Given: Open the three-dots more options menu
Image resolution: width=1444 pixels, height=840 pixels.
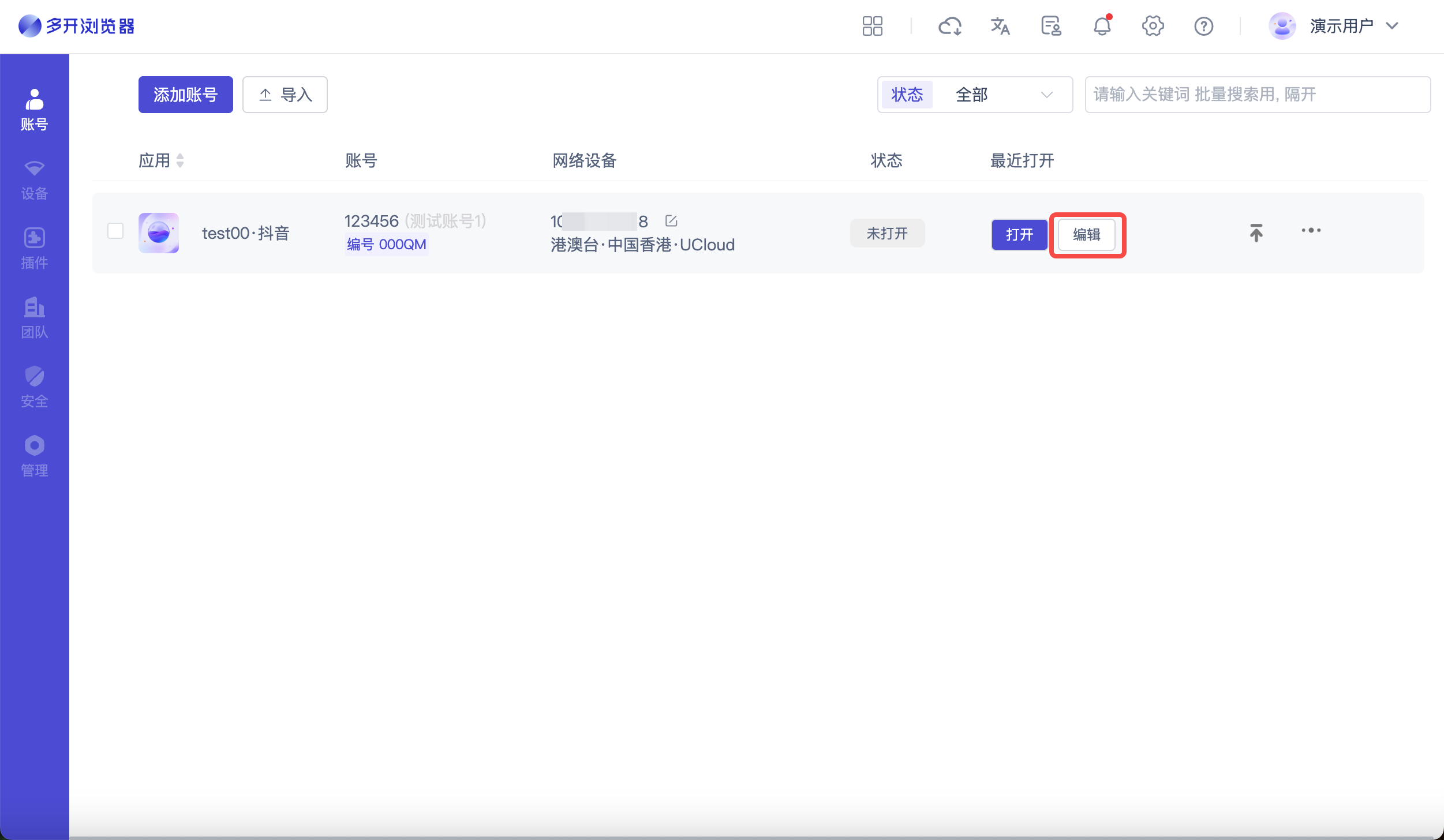Looking at the screenshot, I should pyautogui.click(x=1311, y=230).
